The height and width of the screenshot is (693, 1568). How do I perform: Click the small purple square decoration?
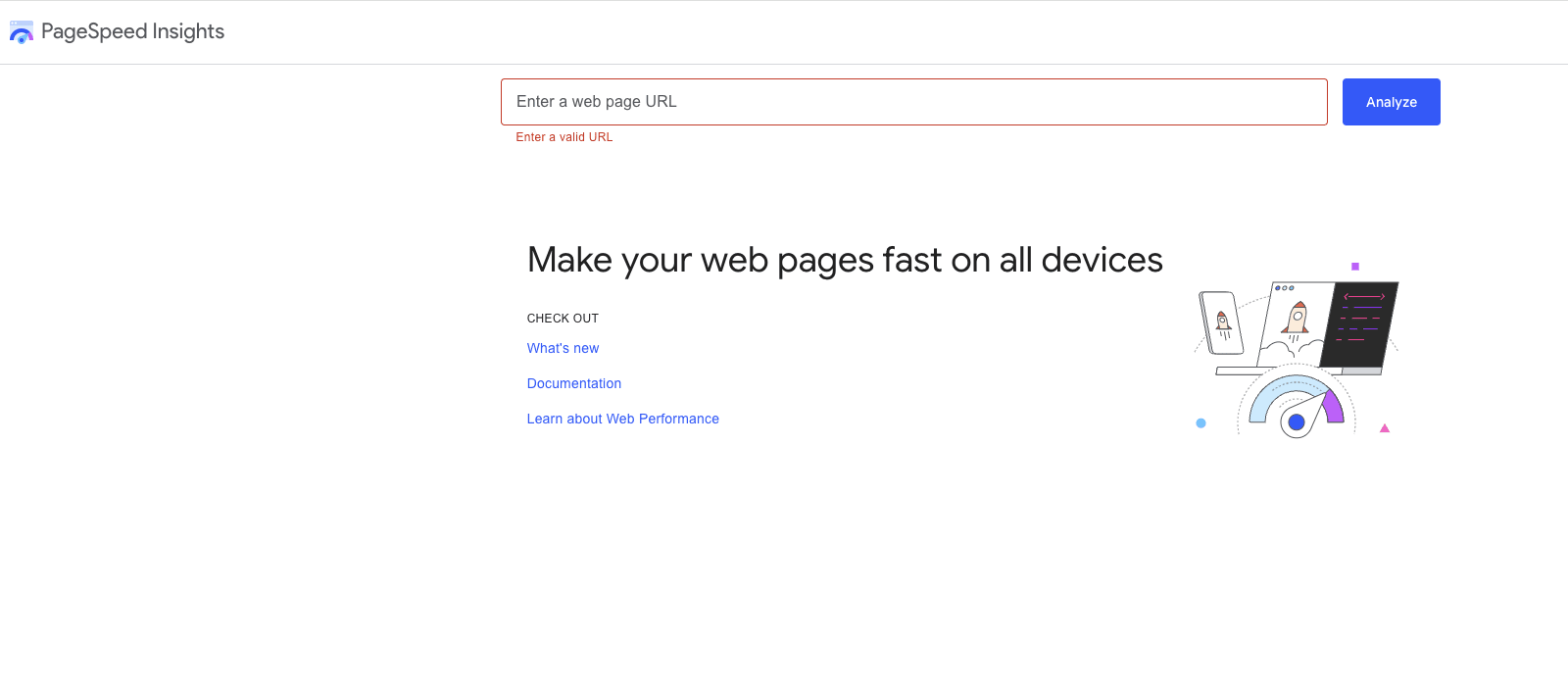(x=1355, y=267)
